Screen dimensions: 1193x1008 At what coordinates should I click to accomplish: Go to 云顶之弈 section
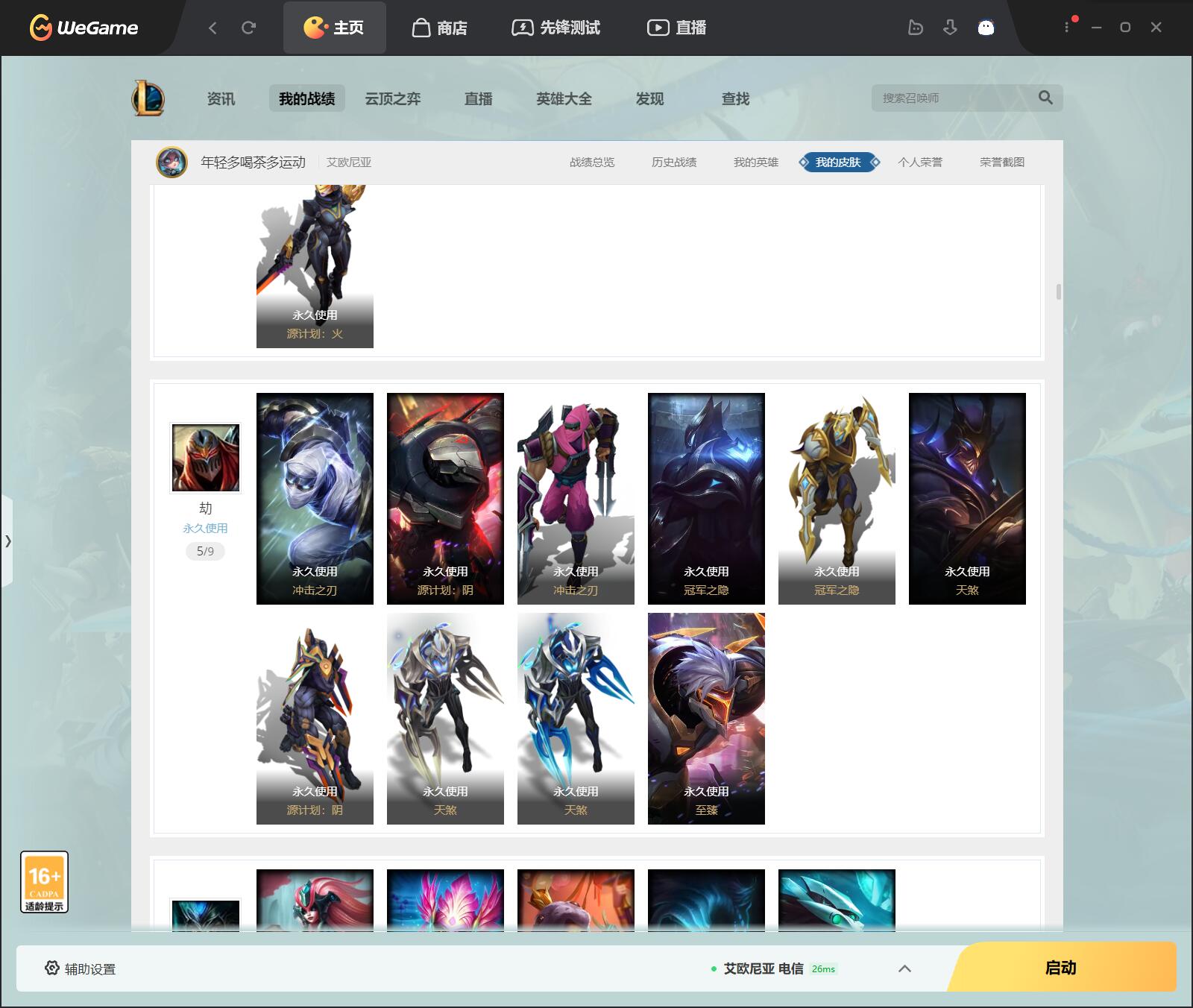pyautogui.click(x=392, y=98)
